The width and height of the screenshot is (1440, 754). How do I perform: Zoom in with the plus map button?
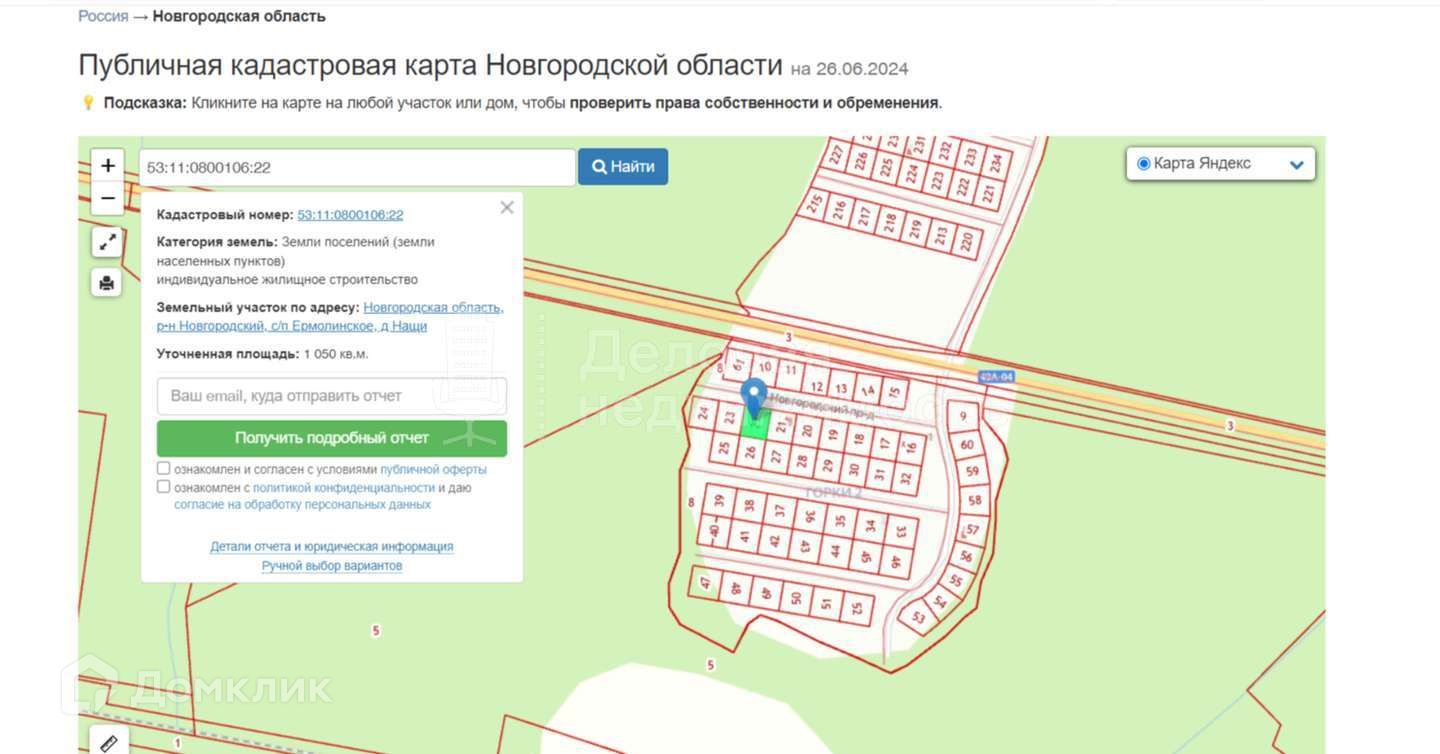point(108,166)
